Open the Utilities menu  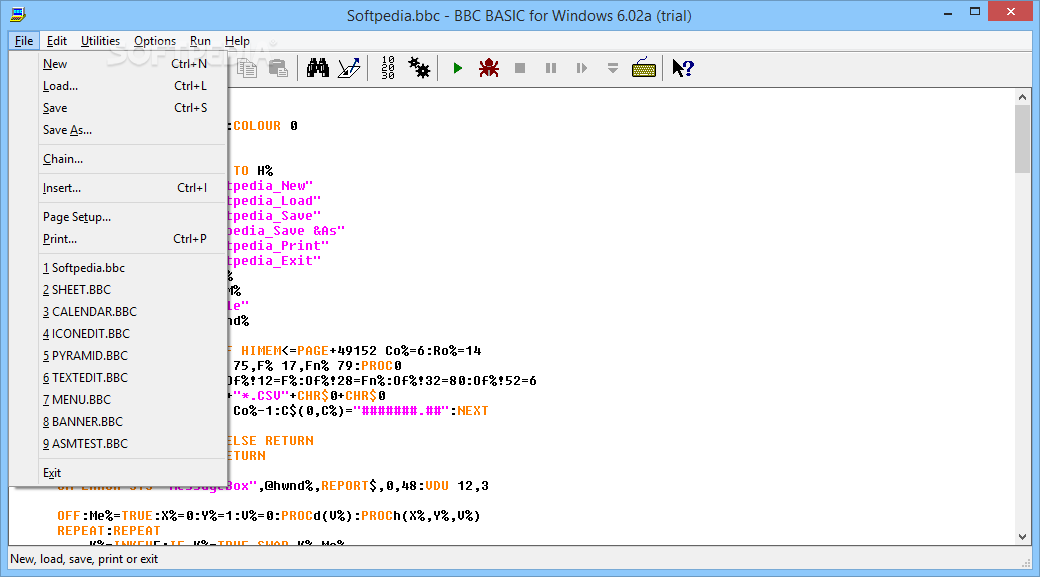click(100, 40)
